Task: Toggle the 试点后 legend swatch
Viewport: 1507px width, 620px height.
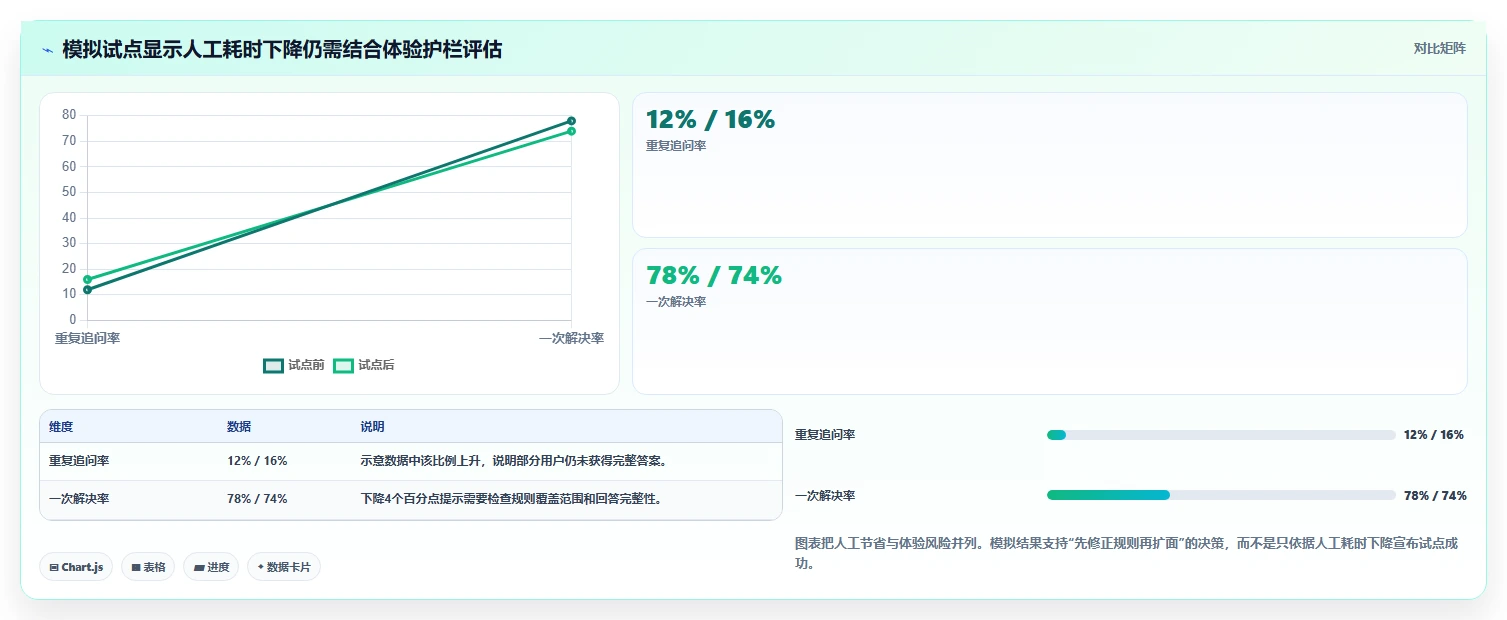Action: tap(344, 366)
